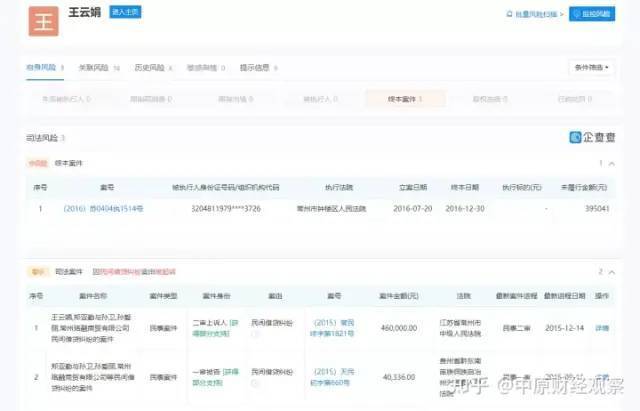The height and width of the screenshot is (411, 640).
Task: Open case number (2016) 苏0404执1514号
Action: (104, 209)
